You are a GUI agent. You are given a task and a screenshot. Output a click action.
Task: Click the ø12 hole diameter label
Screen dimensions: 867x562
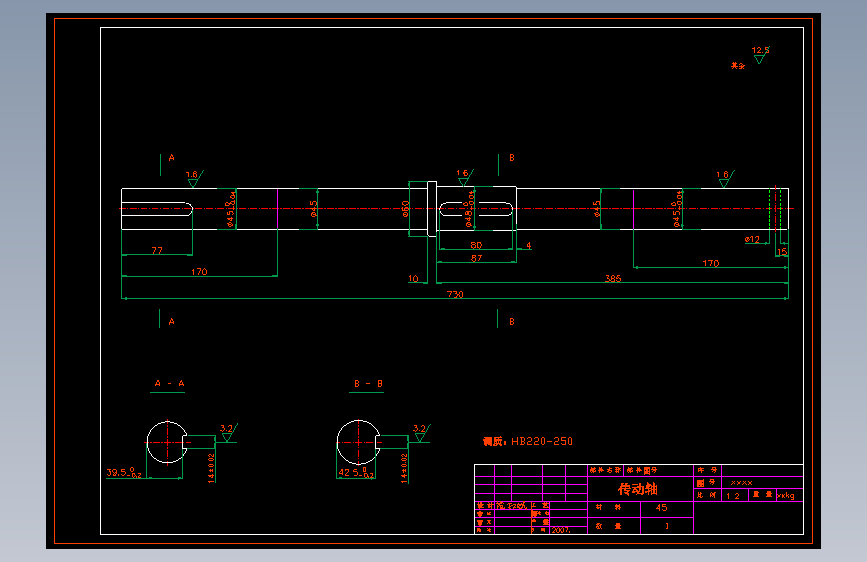pyautogui.click(x=752, y=239)
